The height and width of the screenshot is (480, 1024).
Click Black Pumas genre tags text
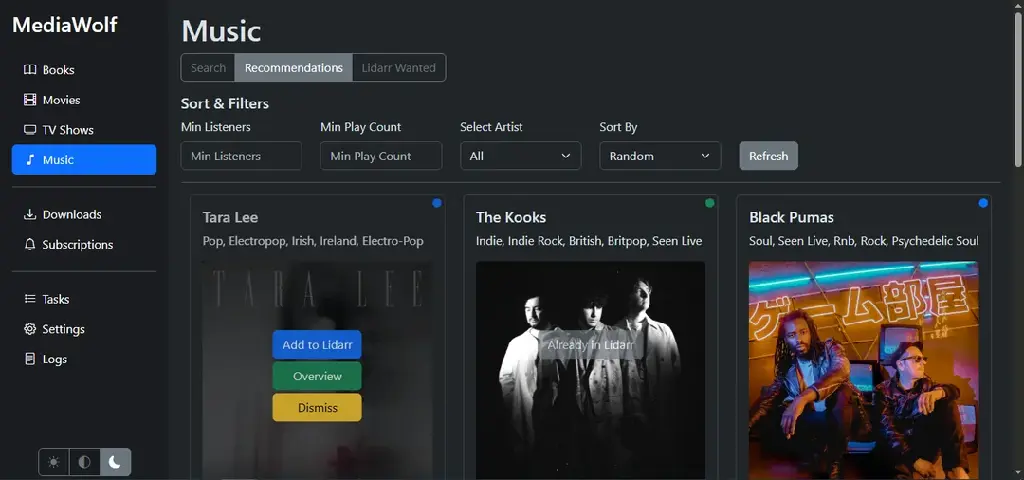click(863, 241)
